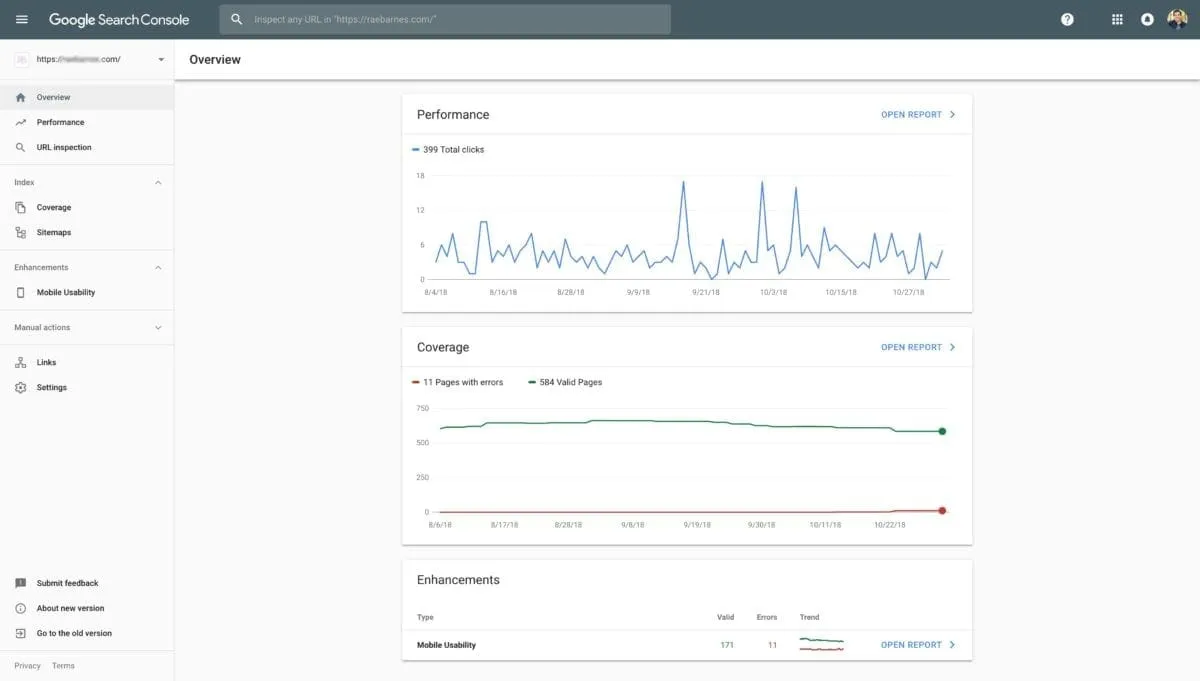Screen dimensions: 1200x681
Task: Click the profile avatar
Action: click(x=1178, y=18)
